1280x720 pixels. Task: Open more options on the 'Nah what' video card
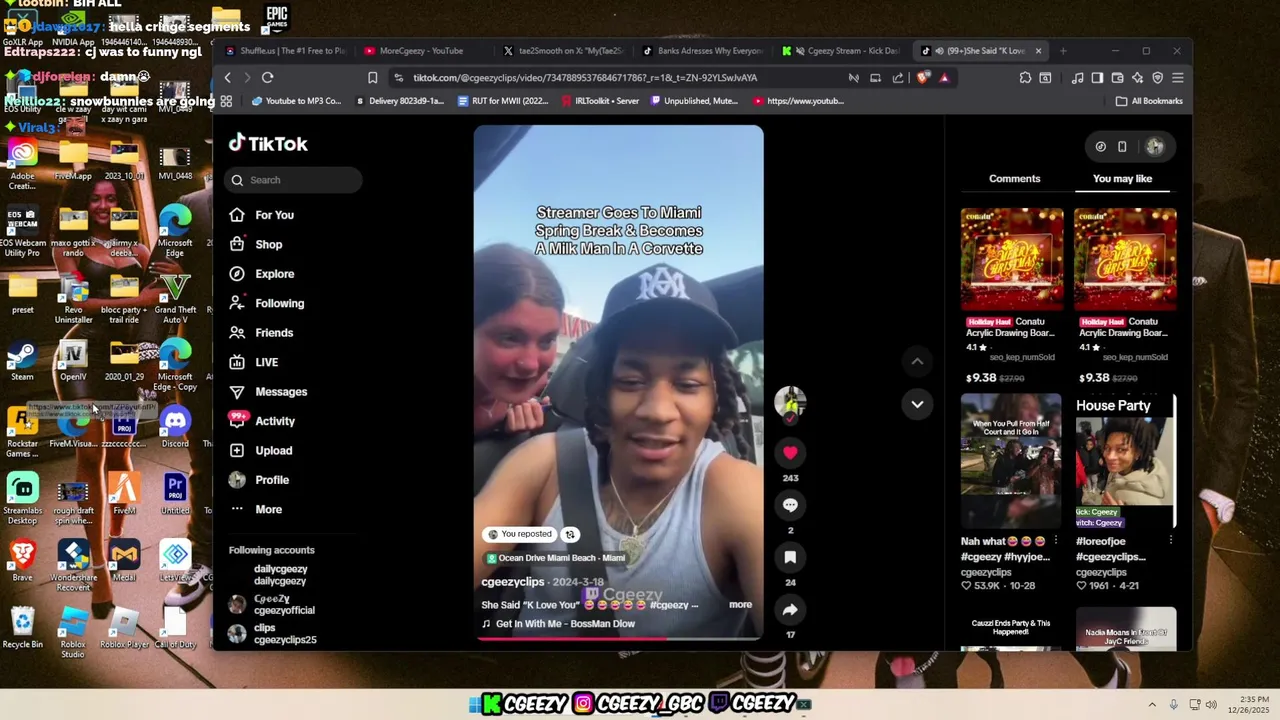point(1055,541)
